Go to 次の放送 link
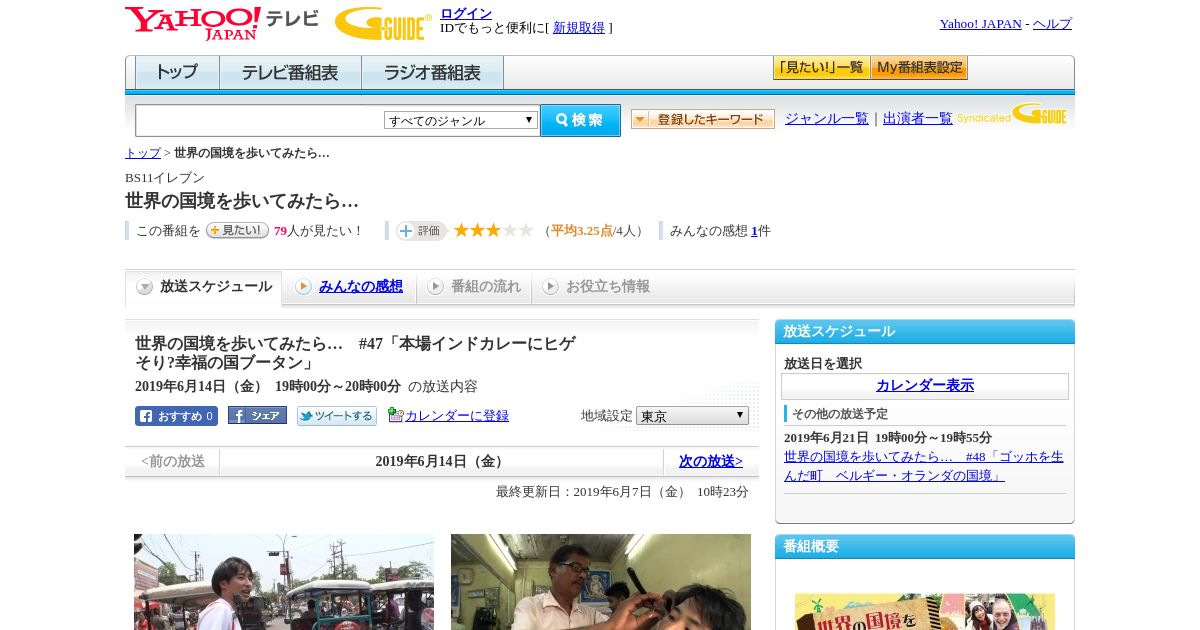This screenshot has width=1200, height=630. coord(711,462)
